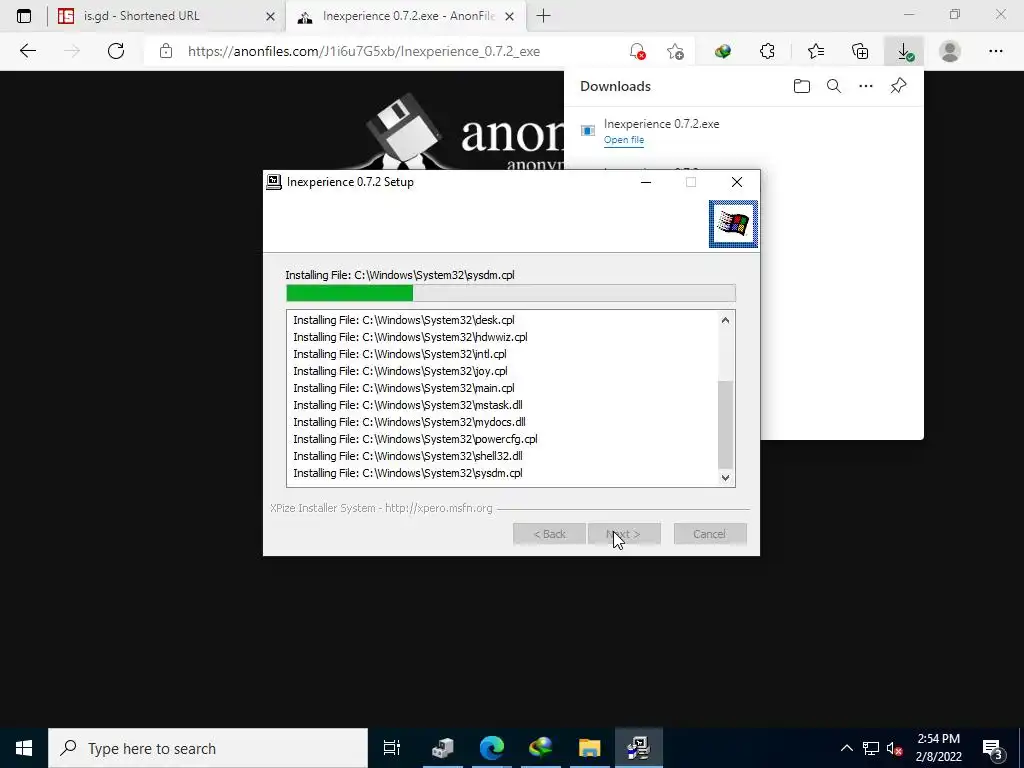Select log line powercfg.cpl
This screenshot has width=1024, height=768.
pos(415,439)
